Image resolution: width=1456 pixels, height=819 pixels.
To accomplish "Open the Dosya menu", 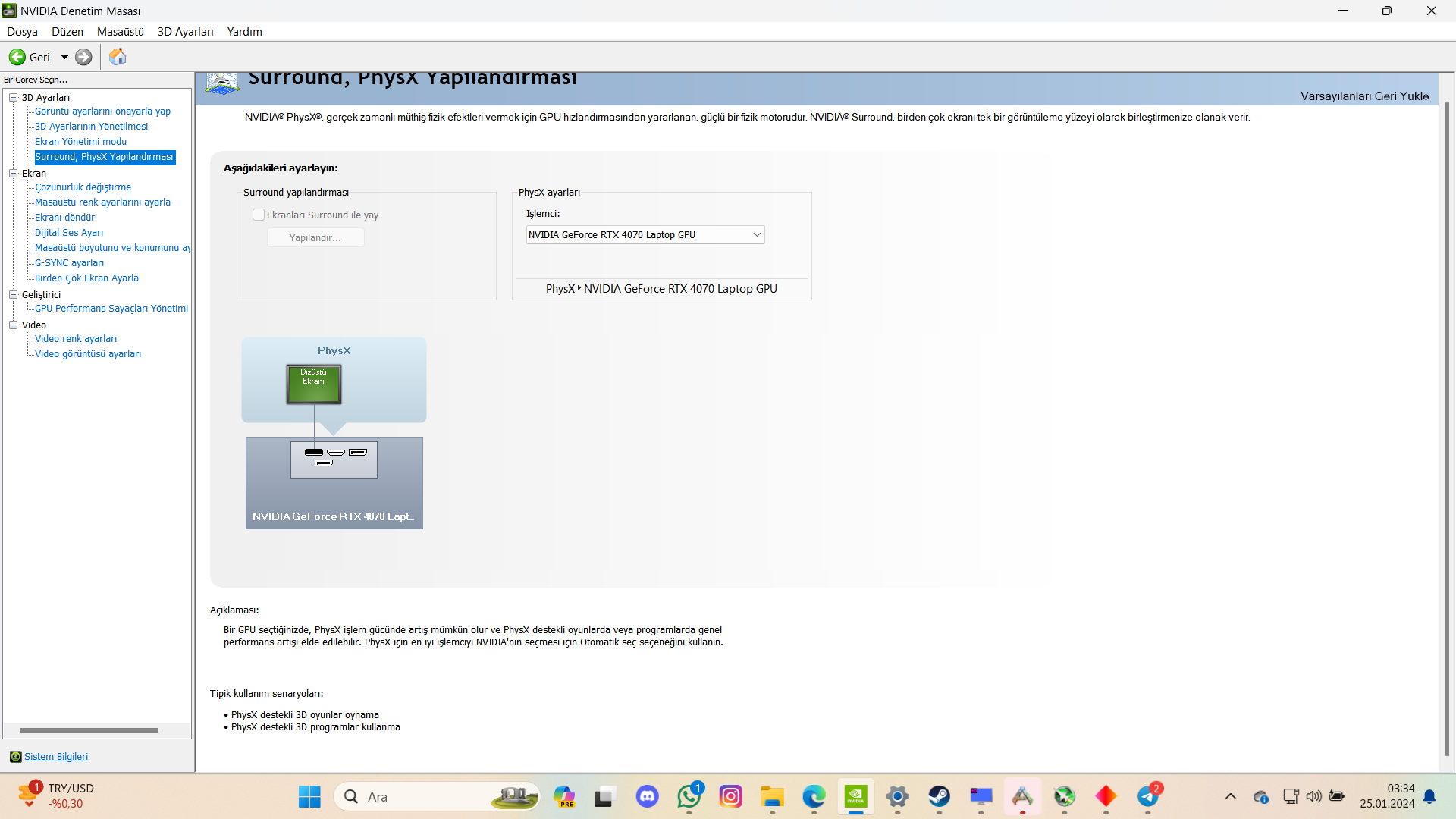I will pyautogui.click(x=22, y=32).
